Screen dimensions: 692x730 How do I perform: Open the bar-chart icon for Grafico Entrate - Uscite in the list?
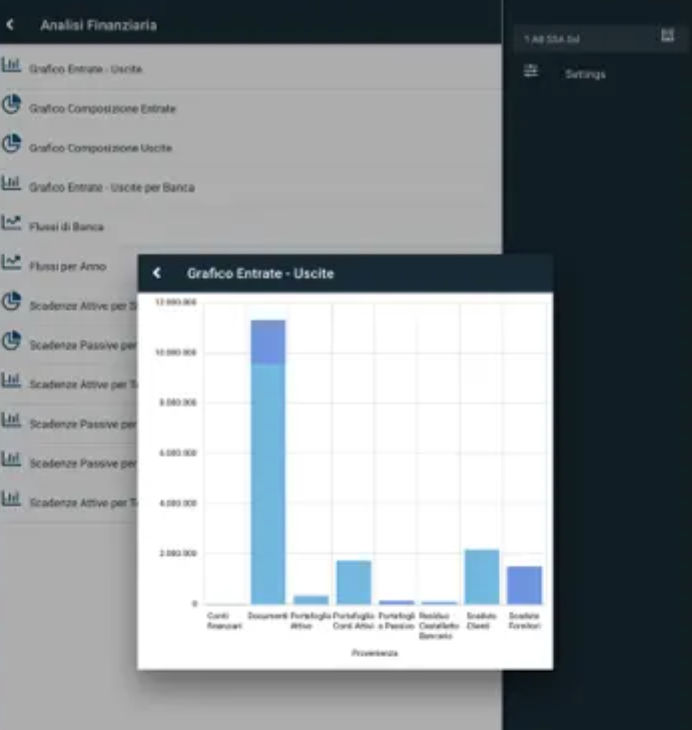11,65
